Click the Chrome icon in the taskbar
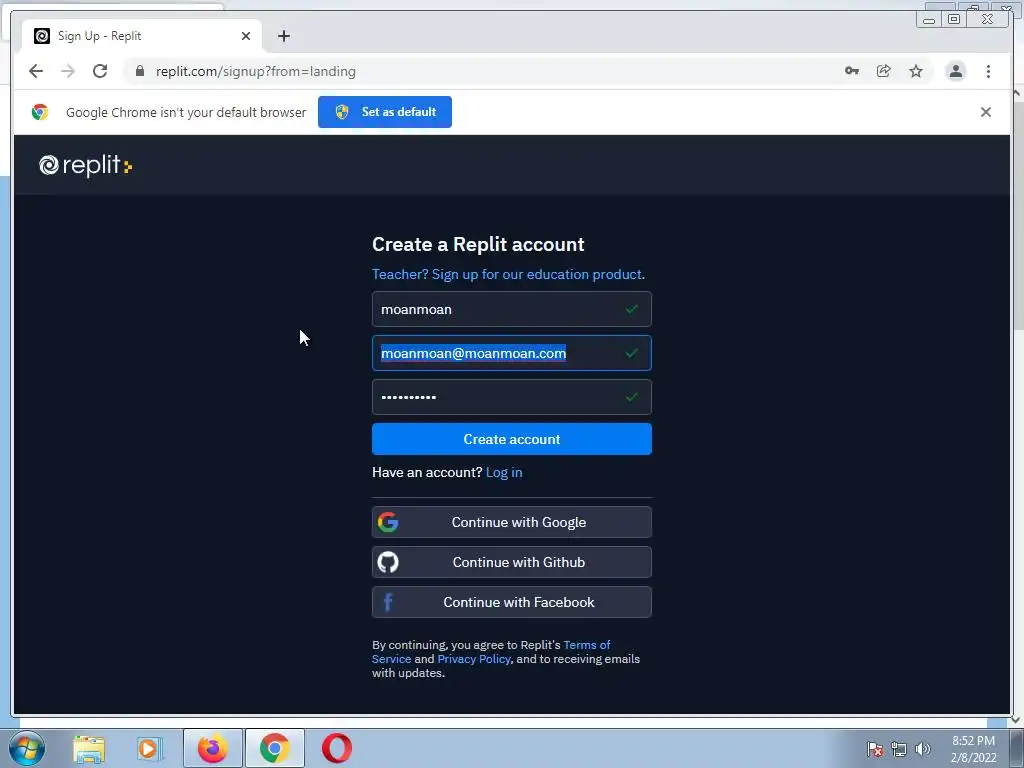 [274, 748]
